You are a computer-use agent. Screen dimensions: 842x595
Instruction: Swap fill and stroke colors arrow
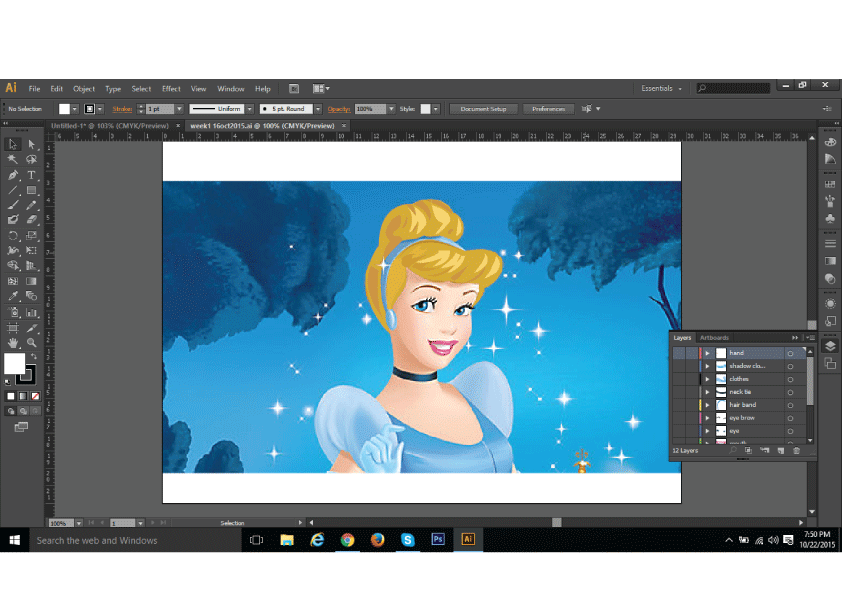(34, 357)
